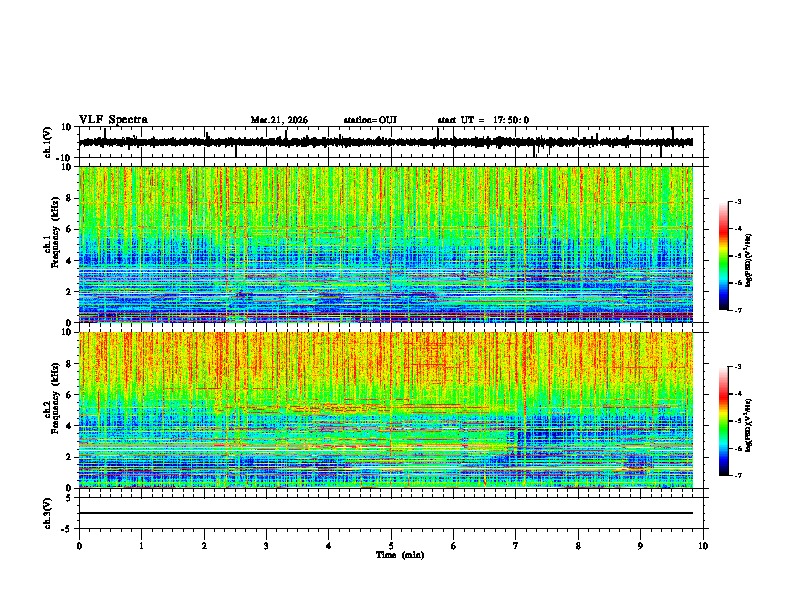Select the "start UT = 17:50:0" text

coord(483,120)
